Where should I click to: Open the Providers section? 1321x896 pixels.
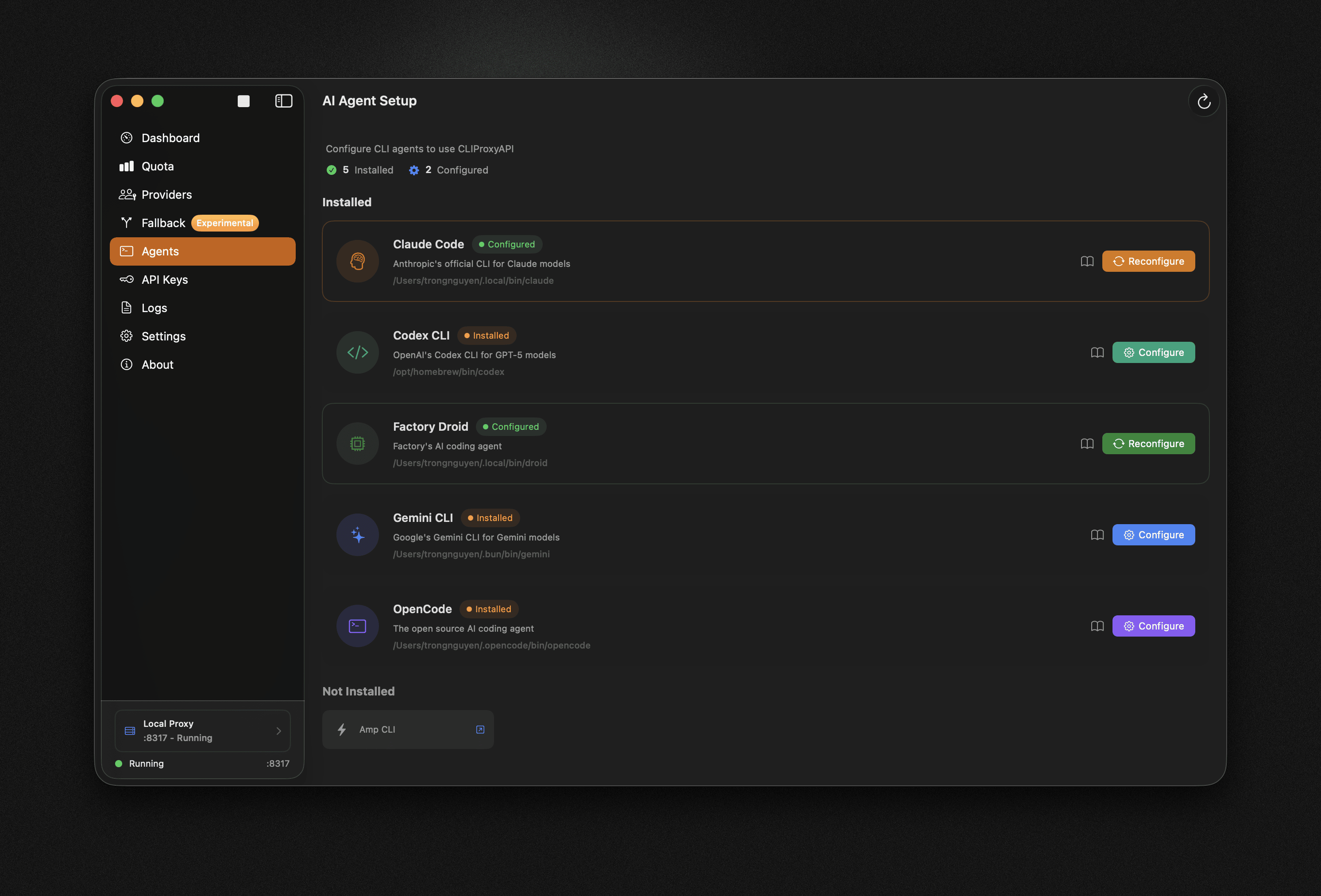point(202,195)
